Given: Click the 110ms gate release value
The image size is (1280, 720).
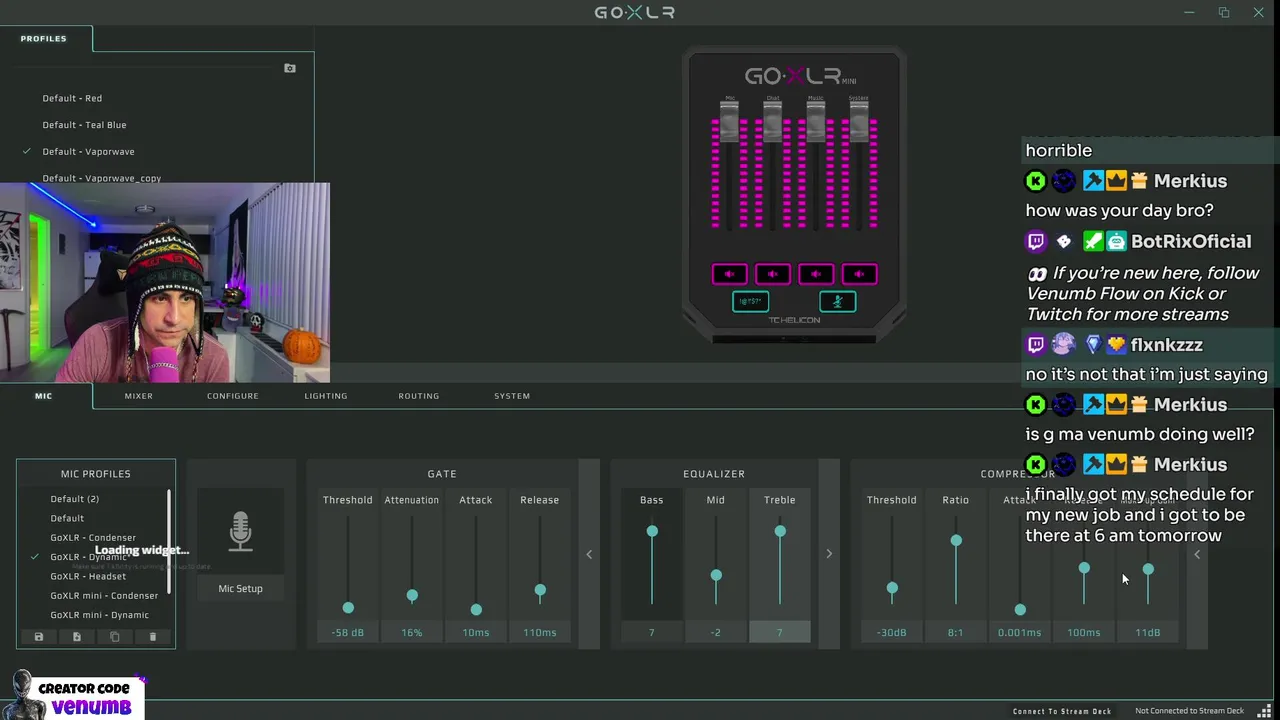Looking at the screenshot, I should point(540,633).
